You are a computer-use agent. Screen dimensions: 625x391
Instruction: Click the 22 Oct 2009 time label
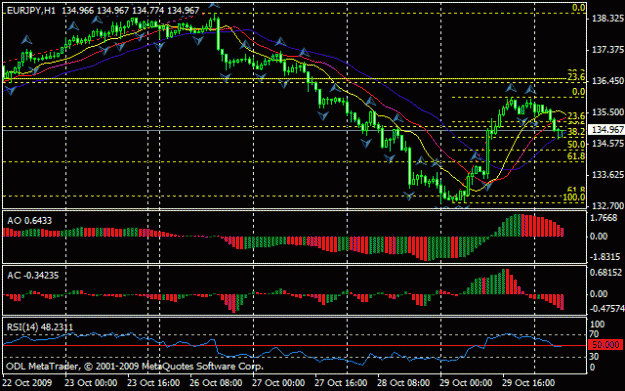(27, 383)
